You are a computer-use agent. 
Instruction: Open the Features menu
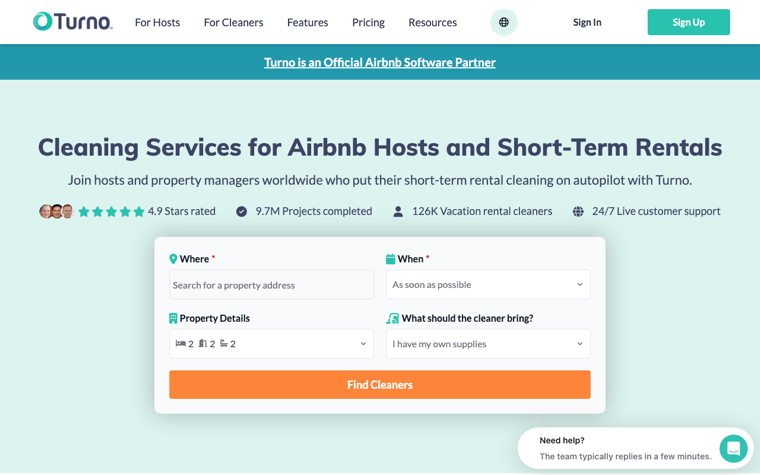click(307, 22)
